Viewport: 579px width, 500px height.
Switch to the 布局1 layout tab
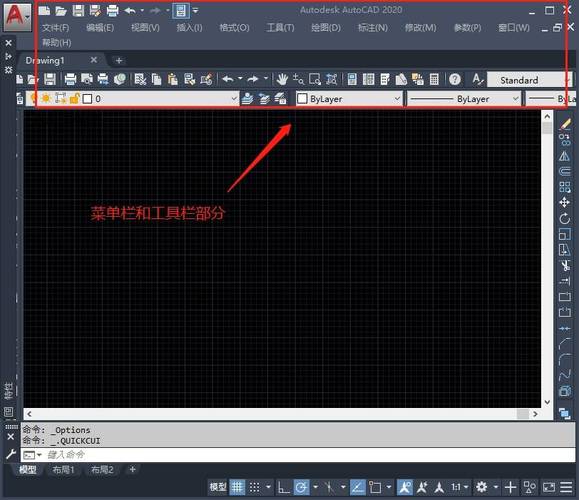[64, 470]
